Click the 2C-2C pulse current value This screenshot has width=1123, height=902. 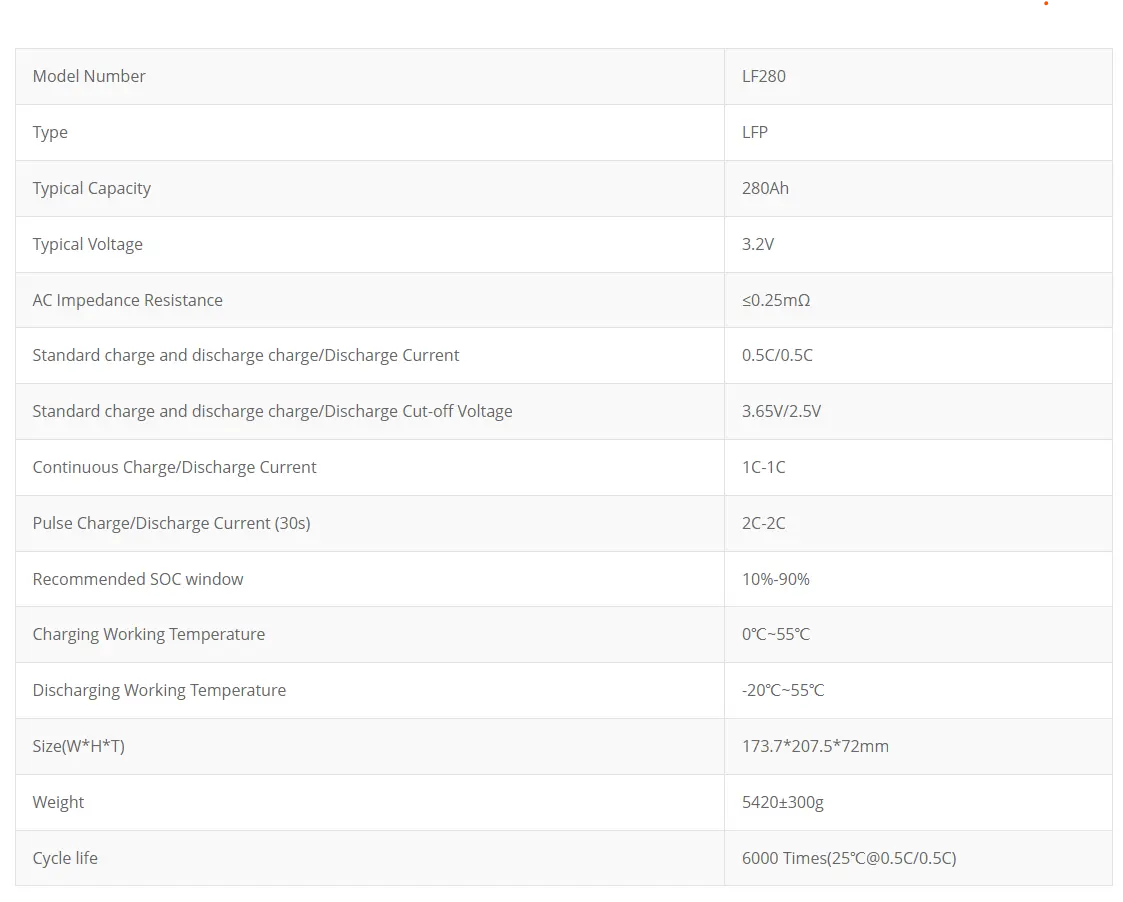[x=764, y=523]
